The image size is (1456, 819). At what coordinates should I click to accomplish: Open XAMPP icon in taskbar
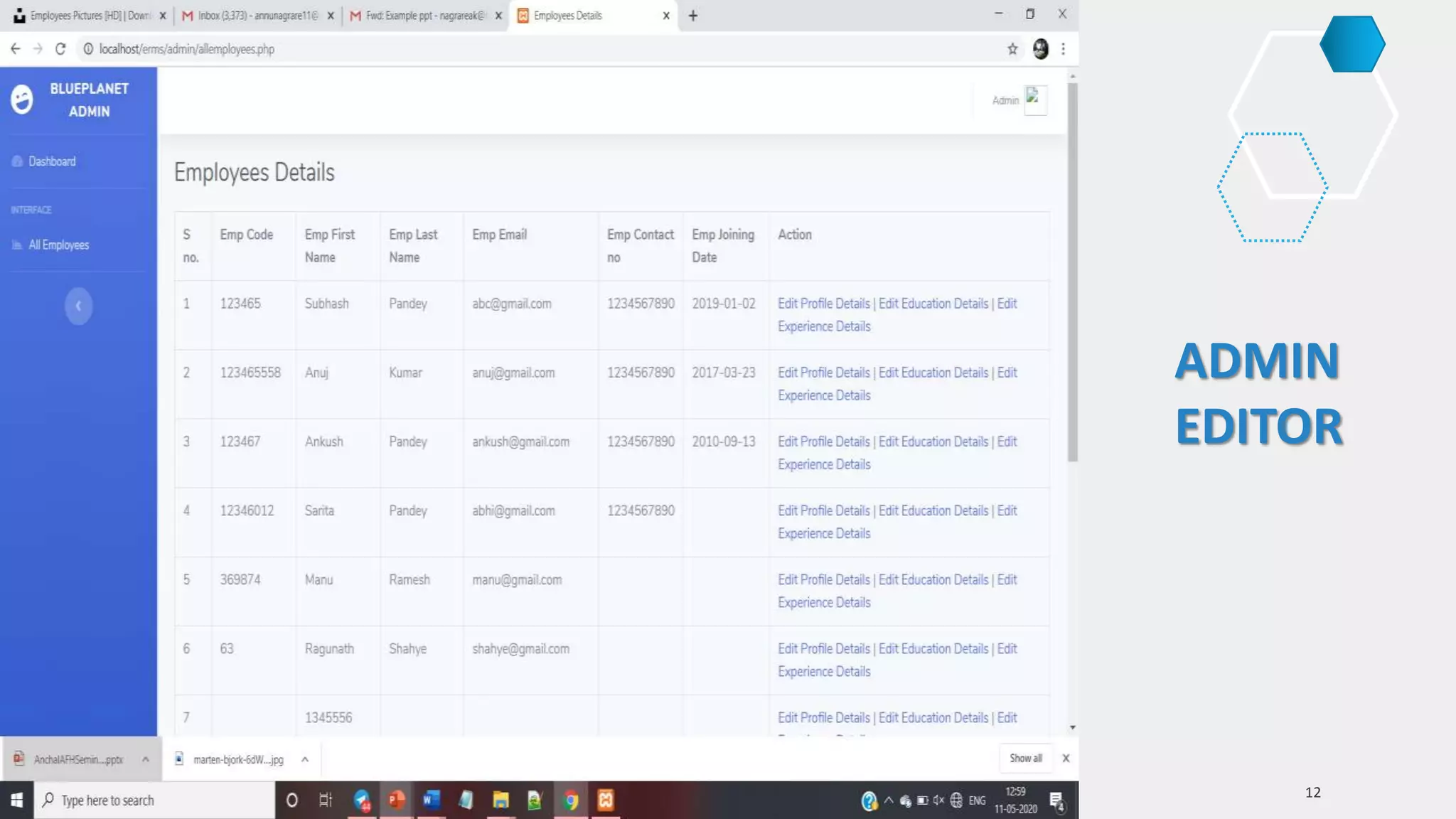pos(606,800)
